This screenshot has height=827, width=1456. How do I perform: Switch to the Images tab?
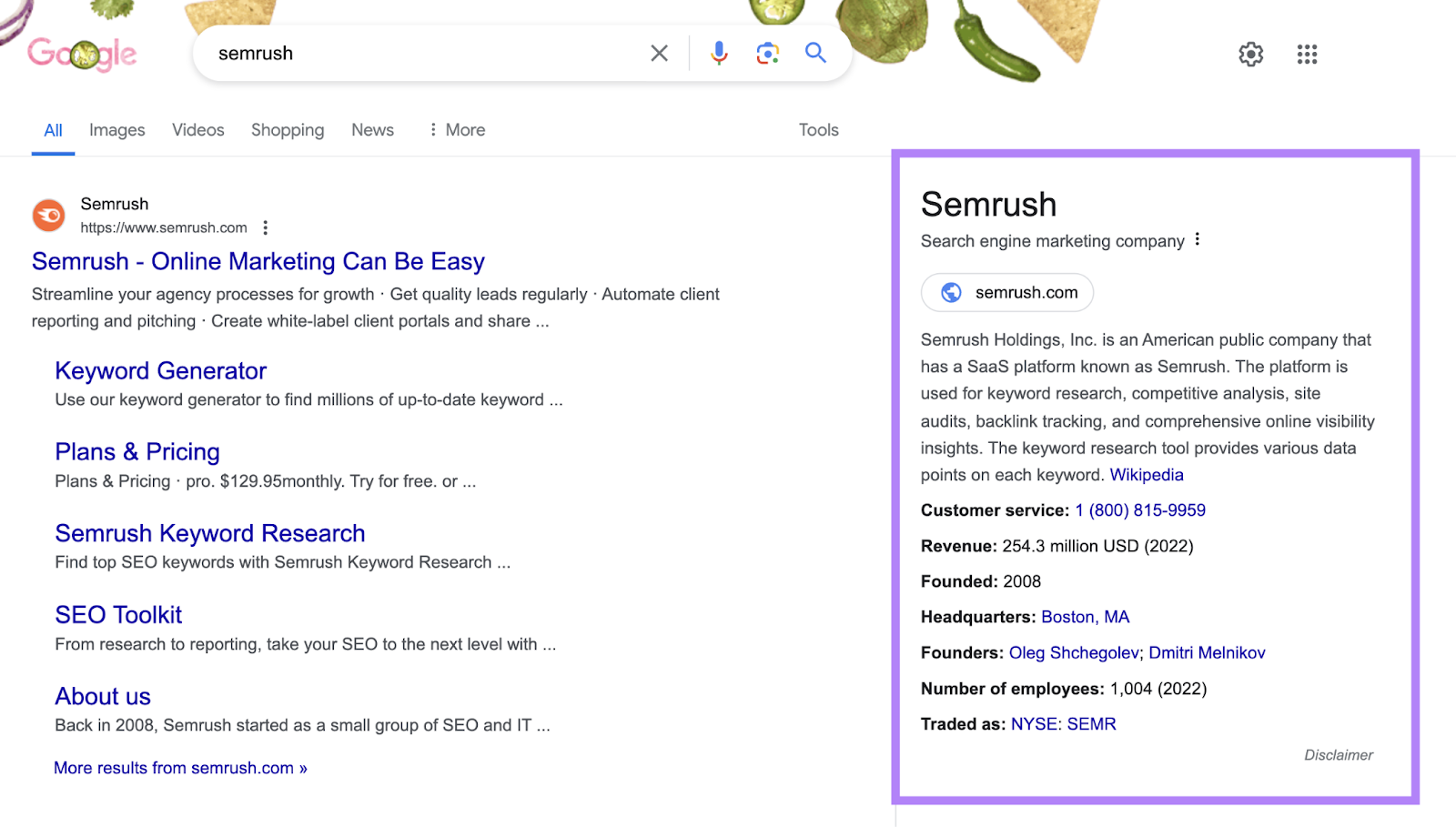[x=116, y=130]
